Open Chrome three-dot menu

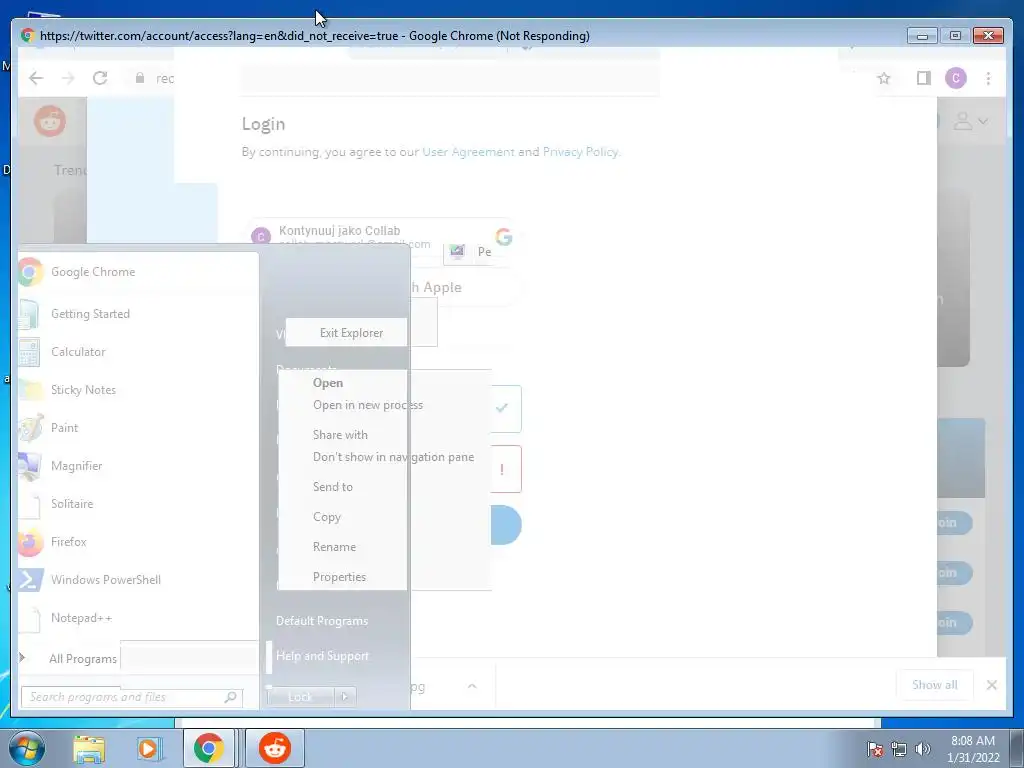tap(988, 78)
